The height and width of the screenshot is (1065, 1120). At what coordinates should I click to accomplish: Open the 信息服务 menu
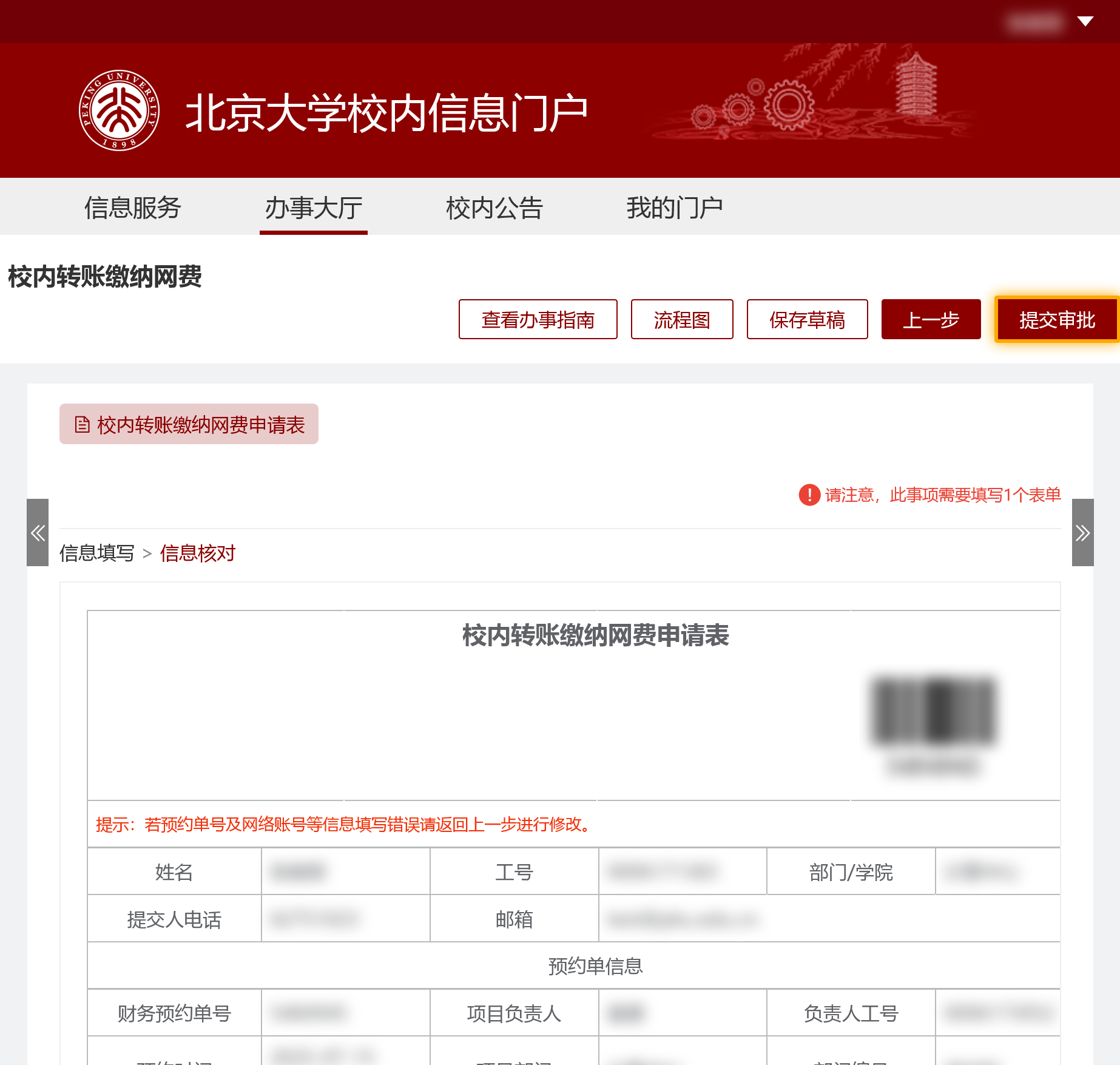[132, 208]
